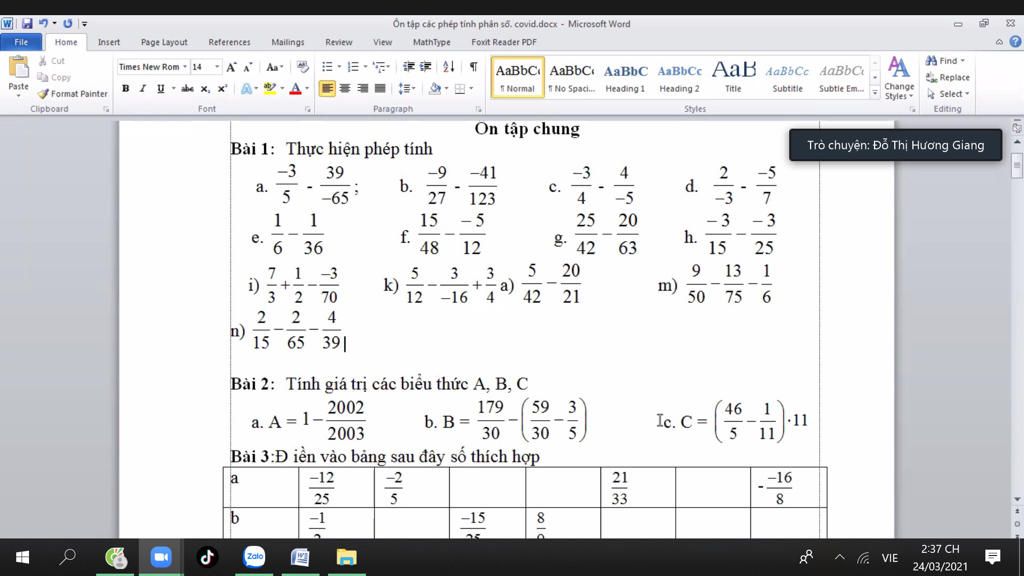Open the Line Spacing dropdown

406,88
